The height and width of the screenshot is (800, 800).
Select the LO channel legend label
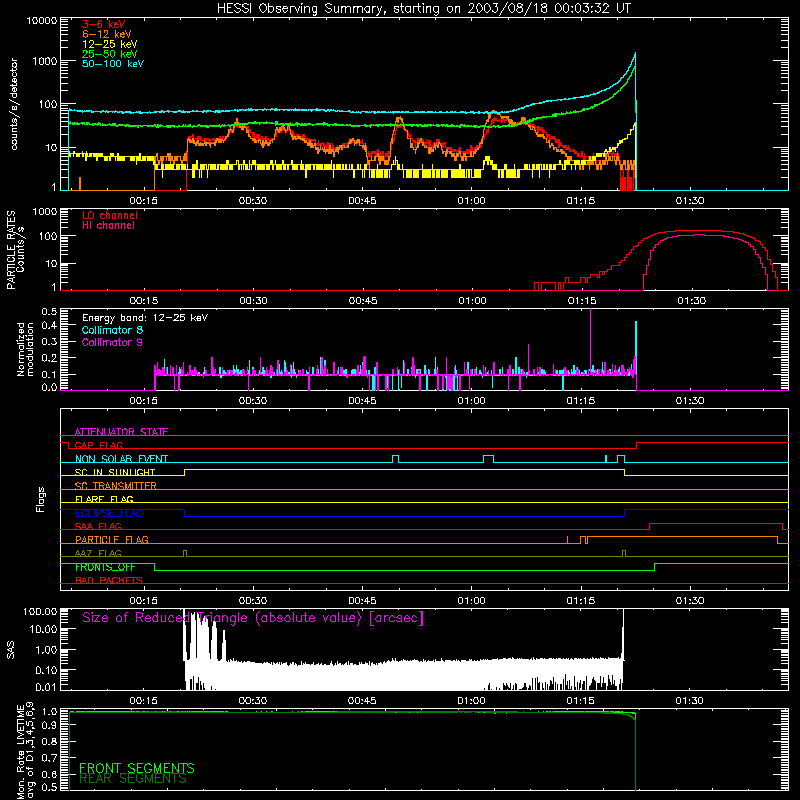coord(110,215)
